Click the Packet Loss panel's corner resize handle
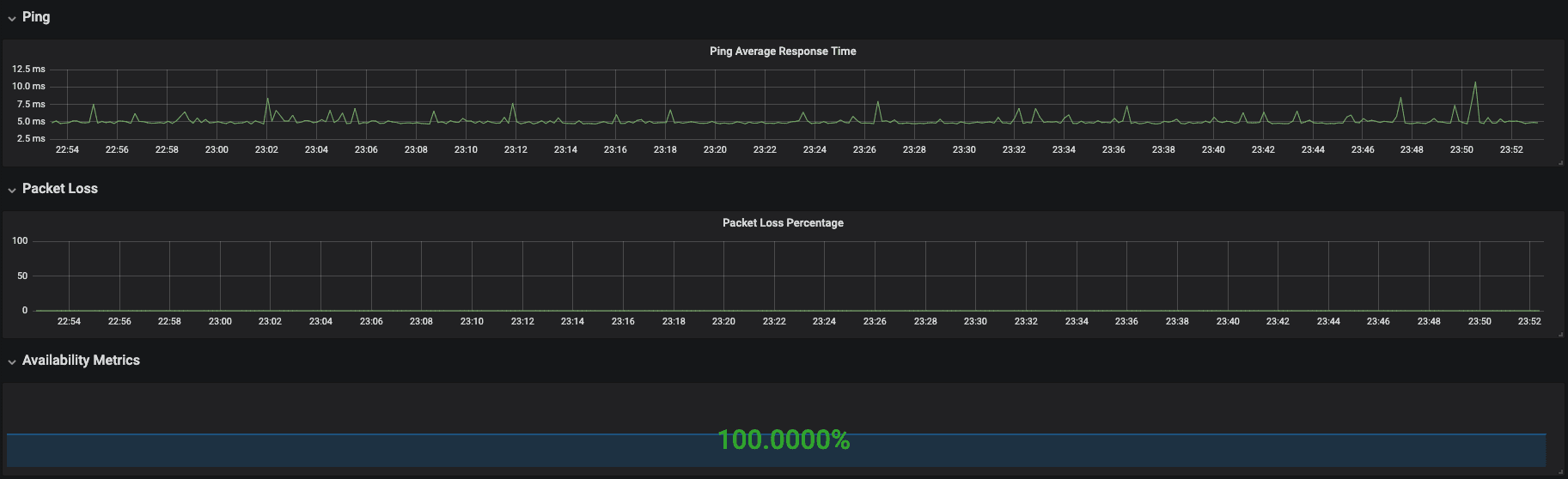1568x479 pixels. (1560, 334)
